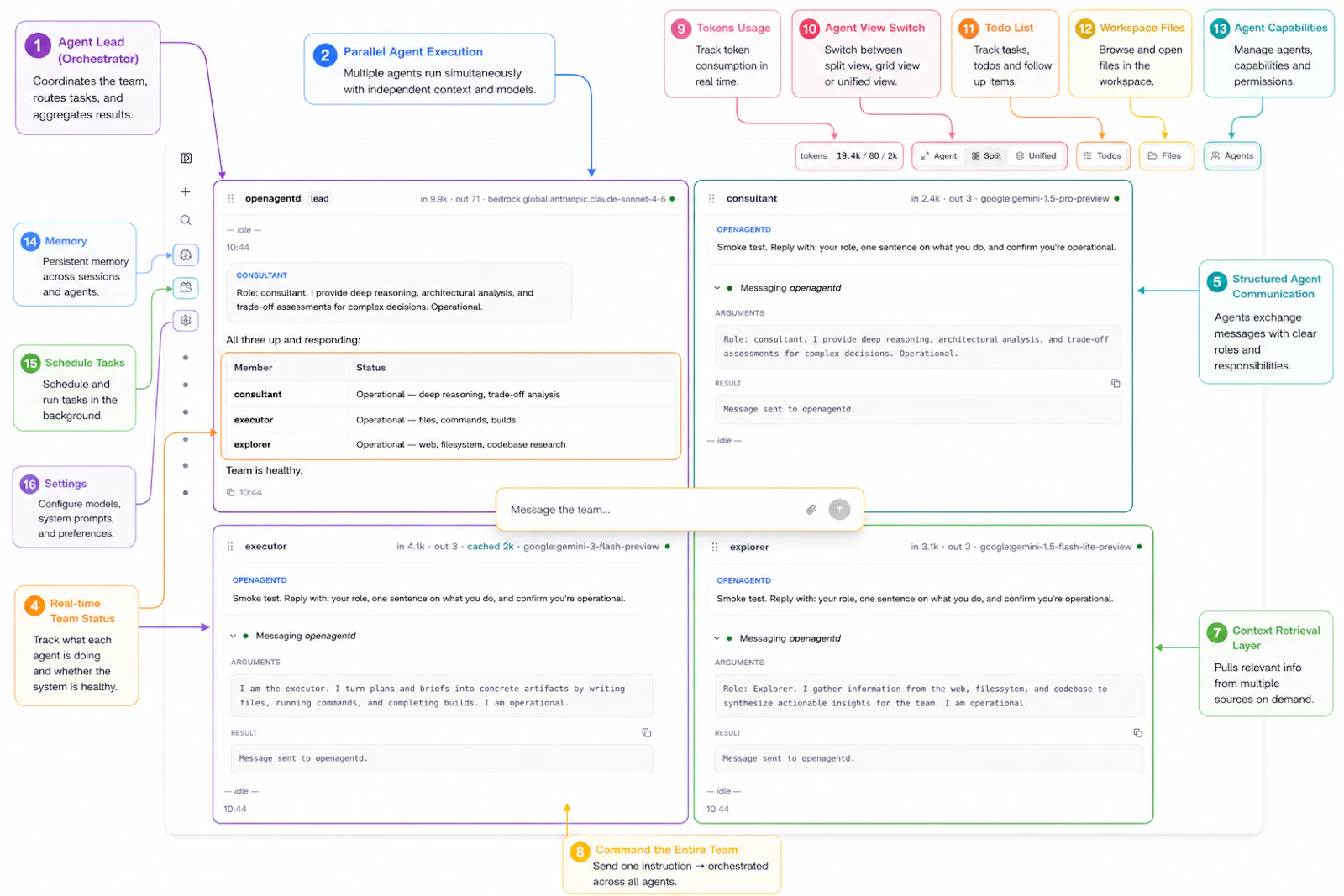This screenshot has height=896, width=1344.
Task: Click the openagentd panel title
Action: tap(273, 199)
